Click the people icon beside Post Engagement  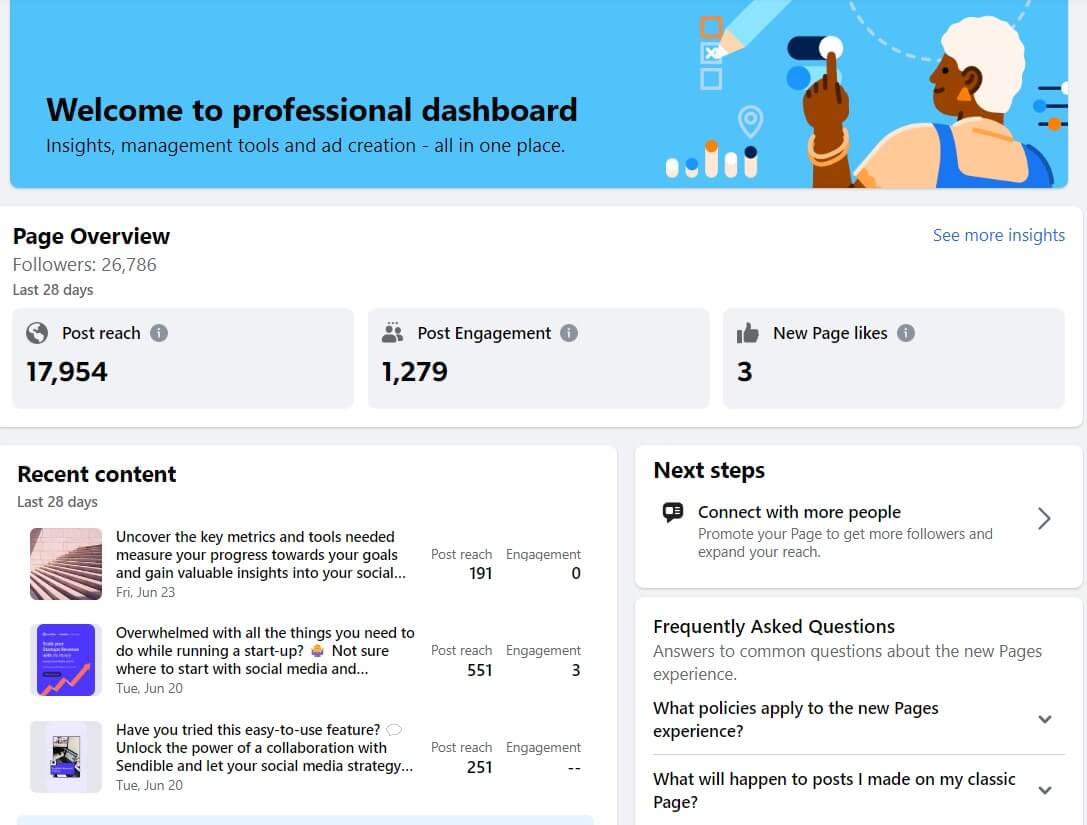(394, 332)
